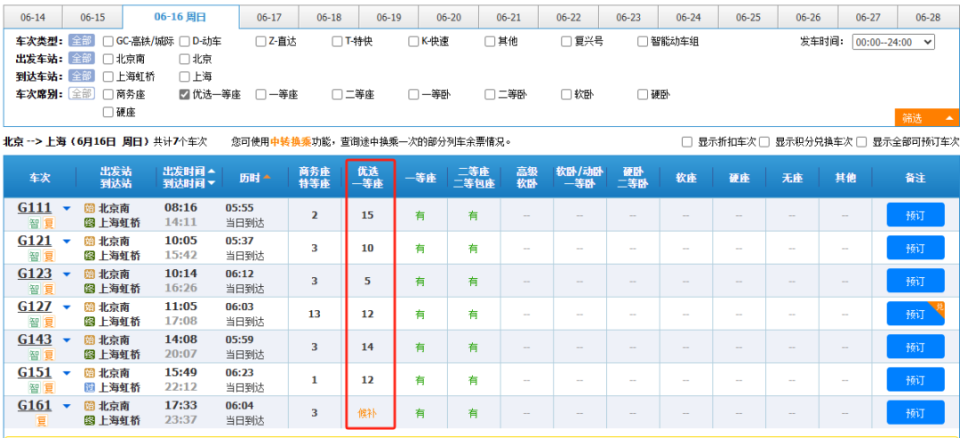
Task: Uncheck the 优选一等座 seat type checkbox
Action: [x=184, y=94]
